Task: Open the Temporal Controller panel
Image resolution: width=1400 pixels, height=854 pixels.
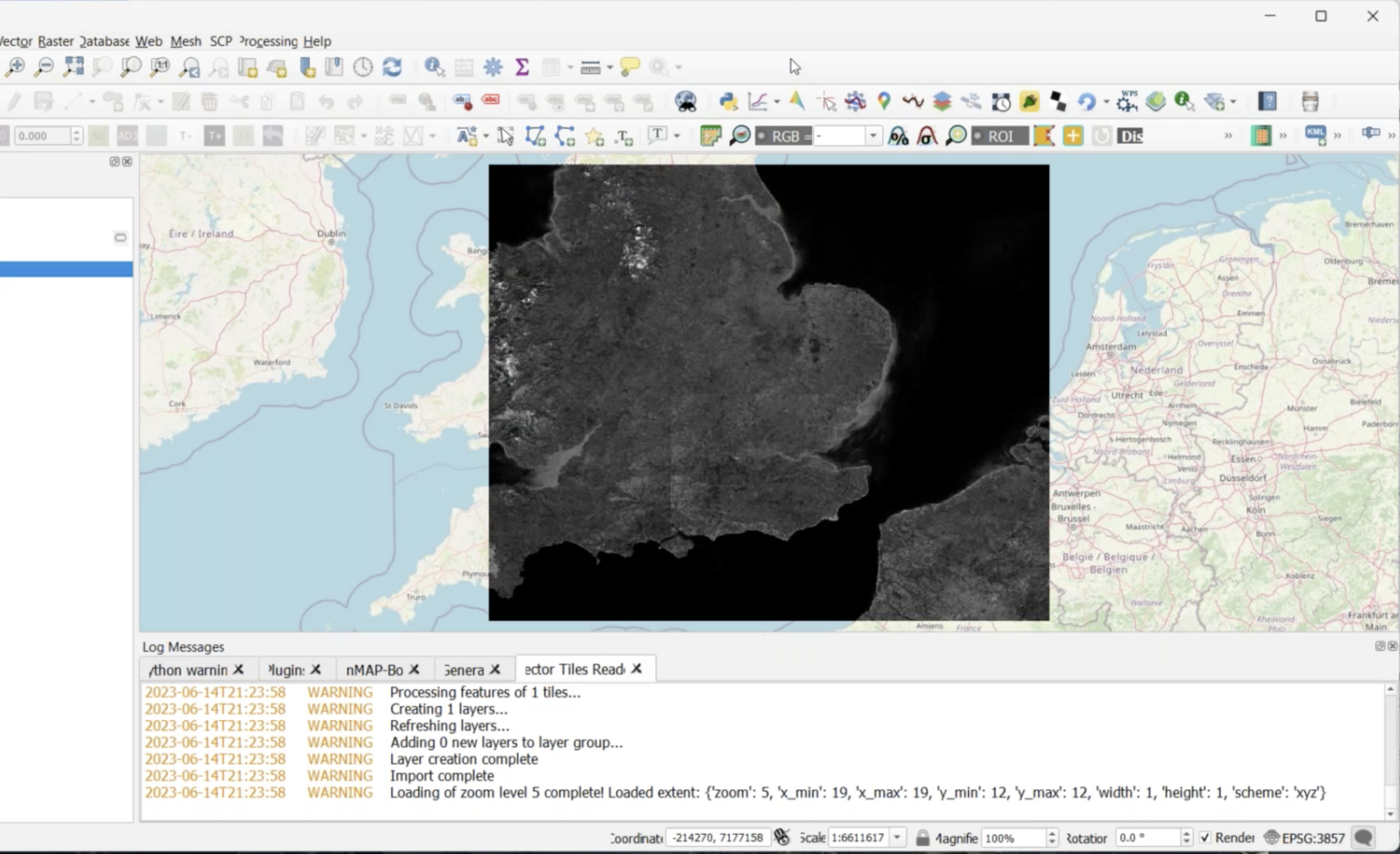Action: [363, 67]
